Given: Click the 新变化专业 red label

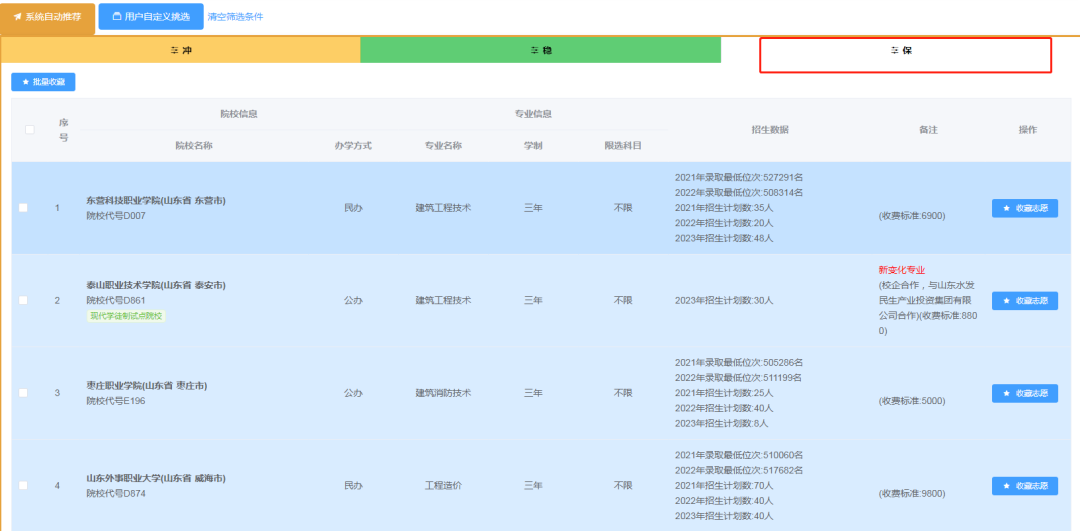Looking at the screenshot, I should tap(901, 270).
